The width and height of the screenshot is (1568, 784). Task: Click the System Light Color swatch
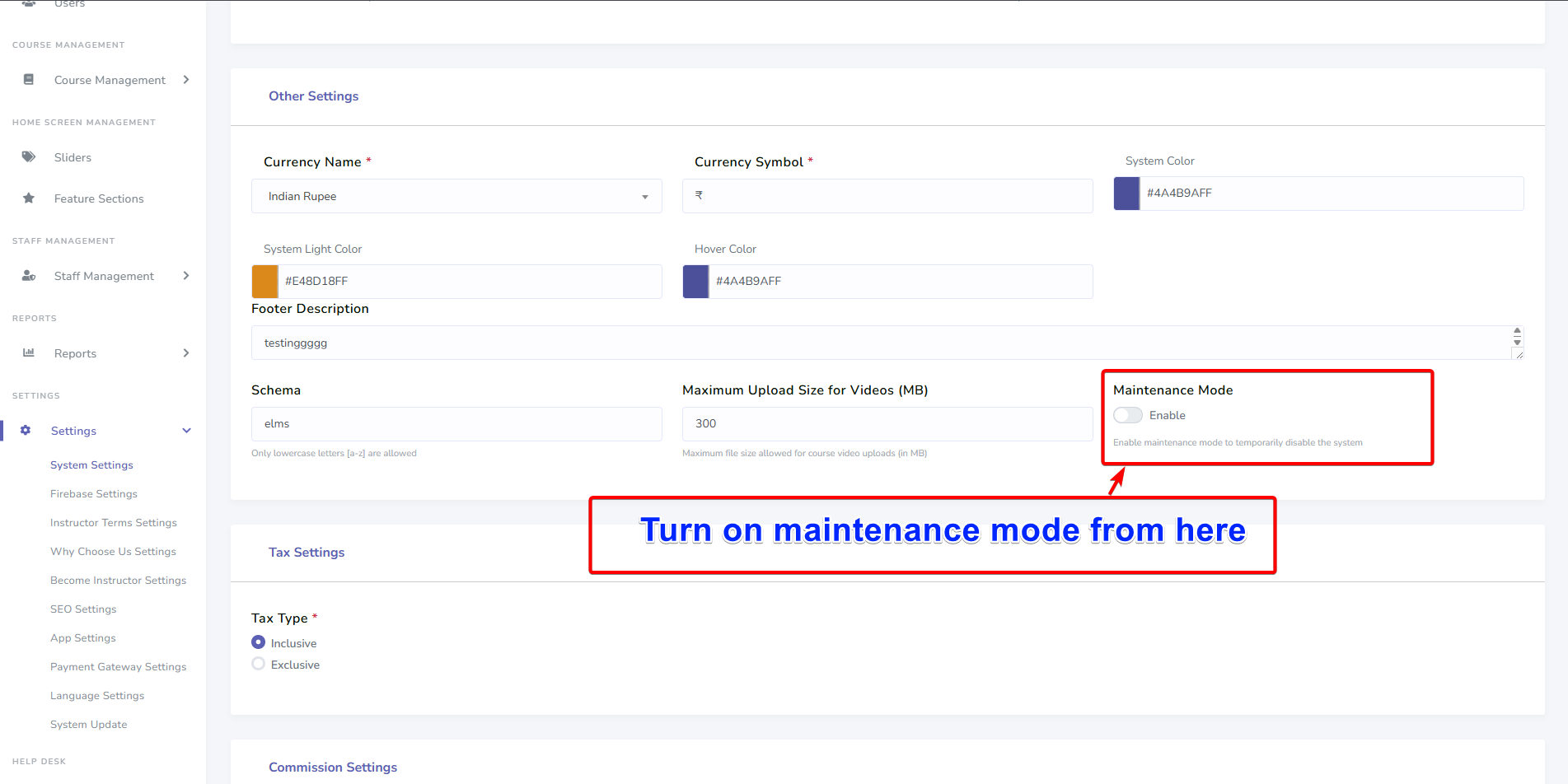(264, 281)
